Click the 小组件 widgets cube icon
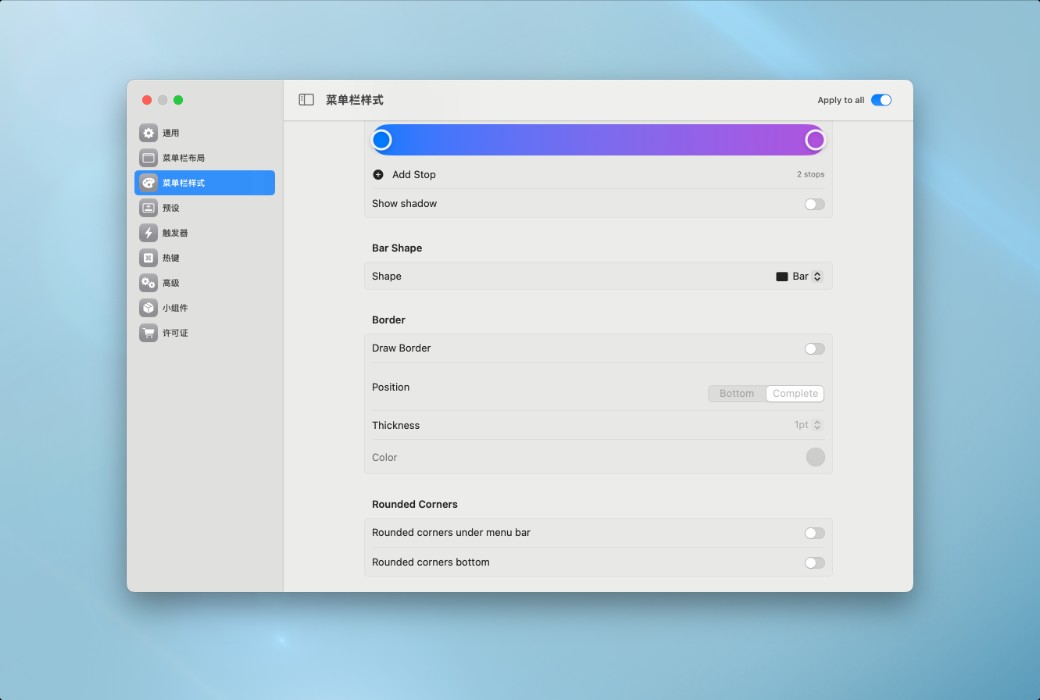The image size is (1040, 700). [149, 308]
